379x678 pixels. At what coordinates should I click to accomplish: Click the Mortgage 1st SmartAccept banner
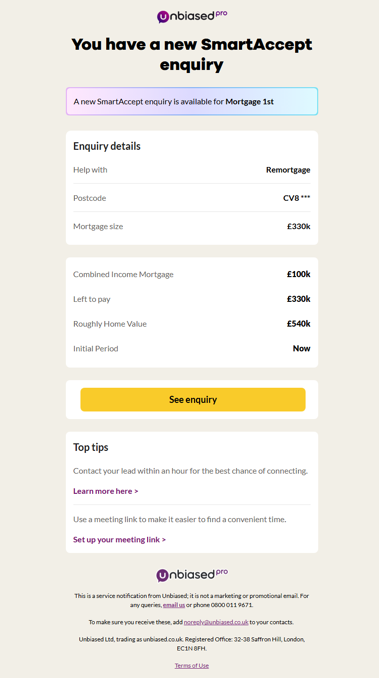(192, 101)
